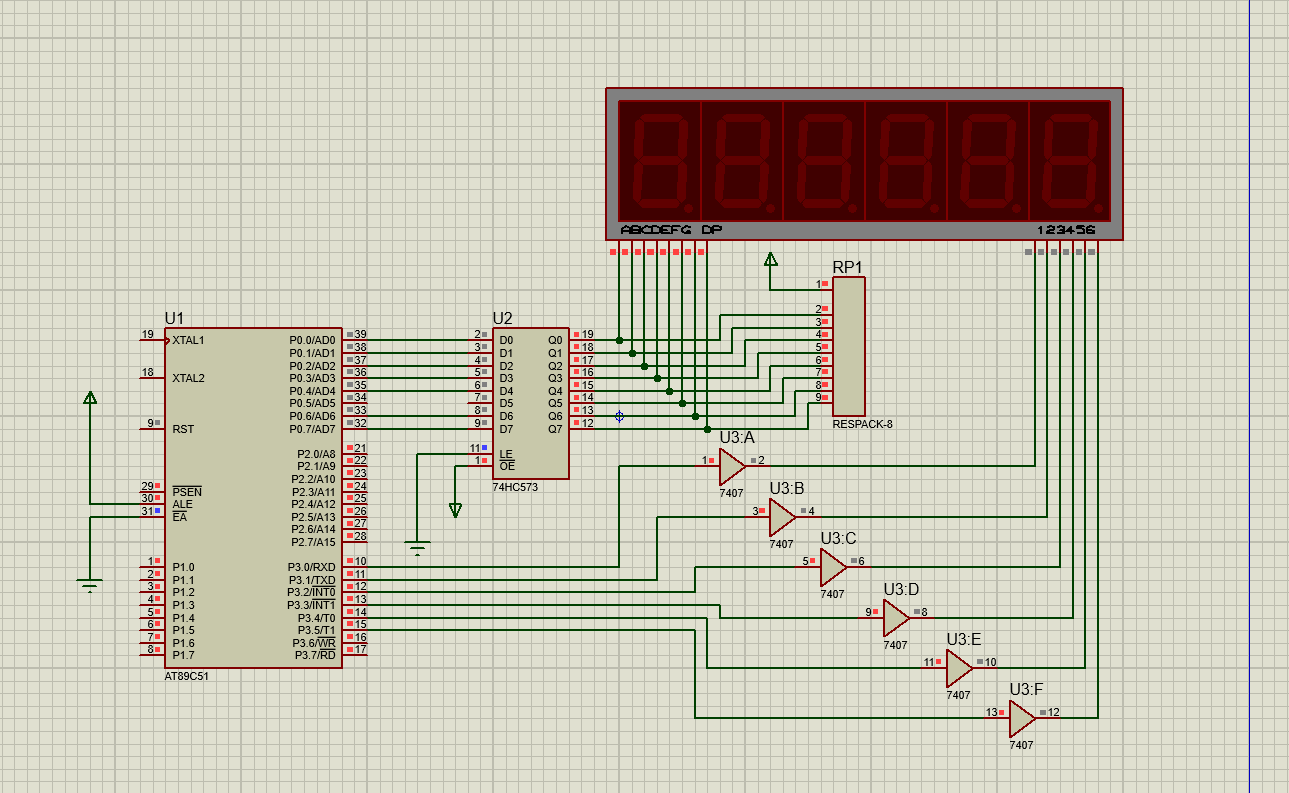Select the AT89C51 microcontroller body U1

(x=254, y=497)
